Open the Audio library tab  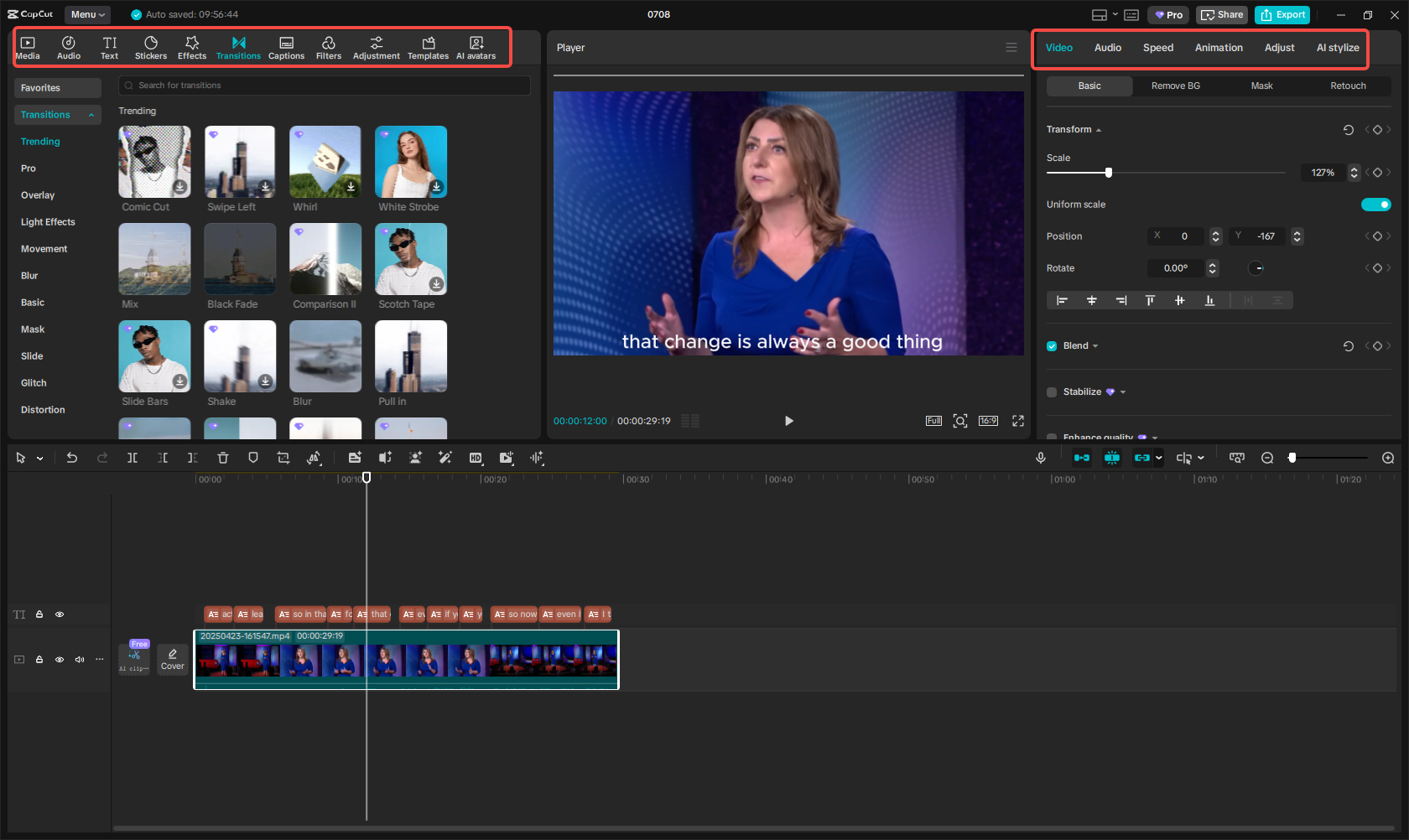tap(69, 48)
